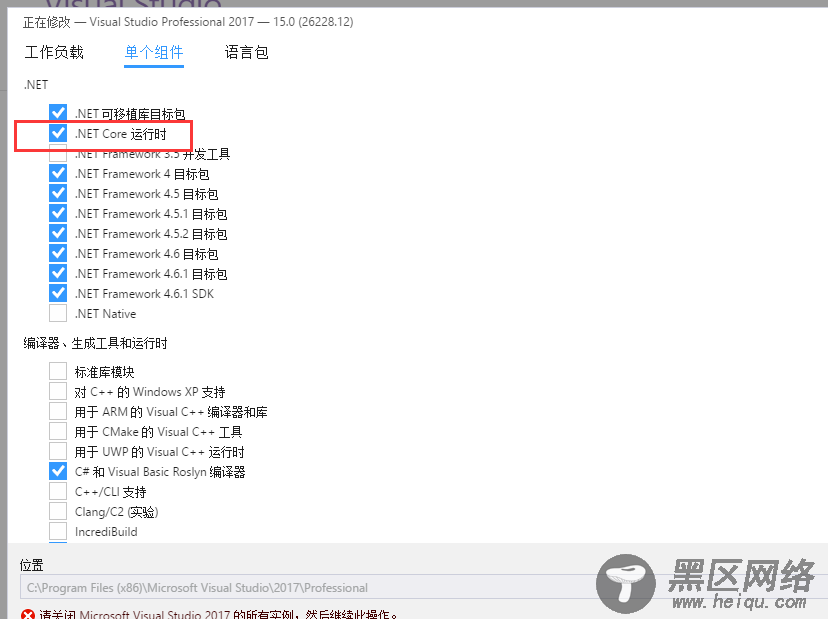Check the IncrediBuild component
Viewport: 828px width, 619px height.
pyautogui.click(x=58, y=531)
